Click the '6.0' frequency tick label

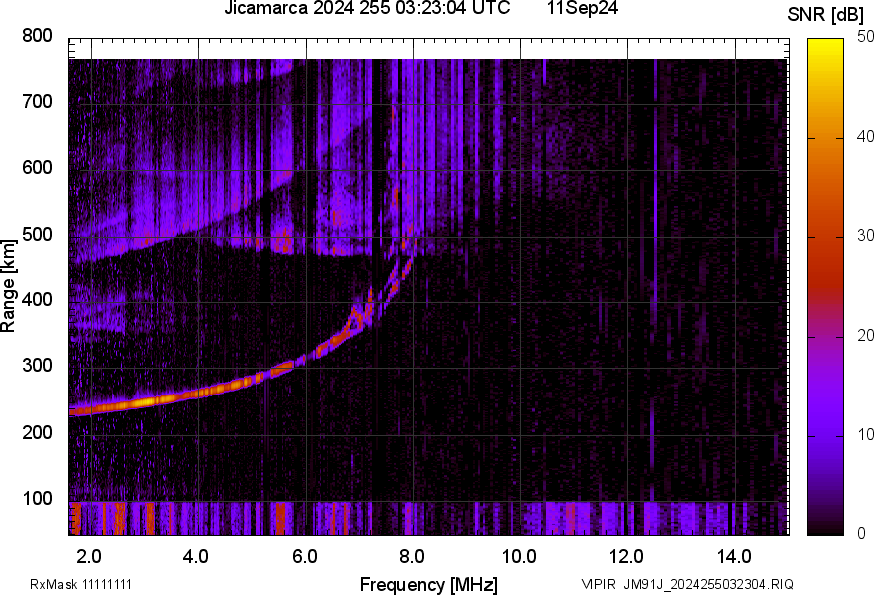point(304,557)
